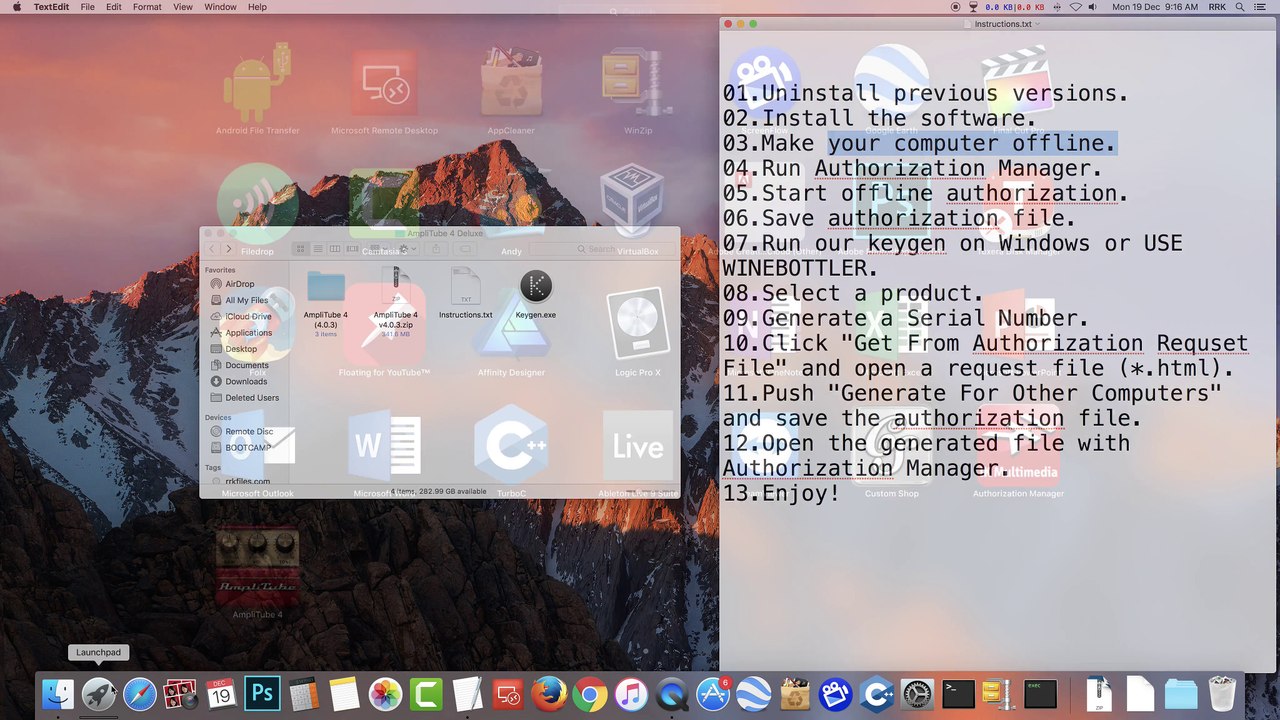The image size is (1280, 720).
Task: Click the "02.Install the software." line
Action: [x=880, y=118]
